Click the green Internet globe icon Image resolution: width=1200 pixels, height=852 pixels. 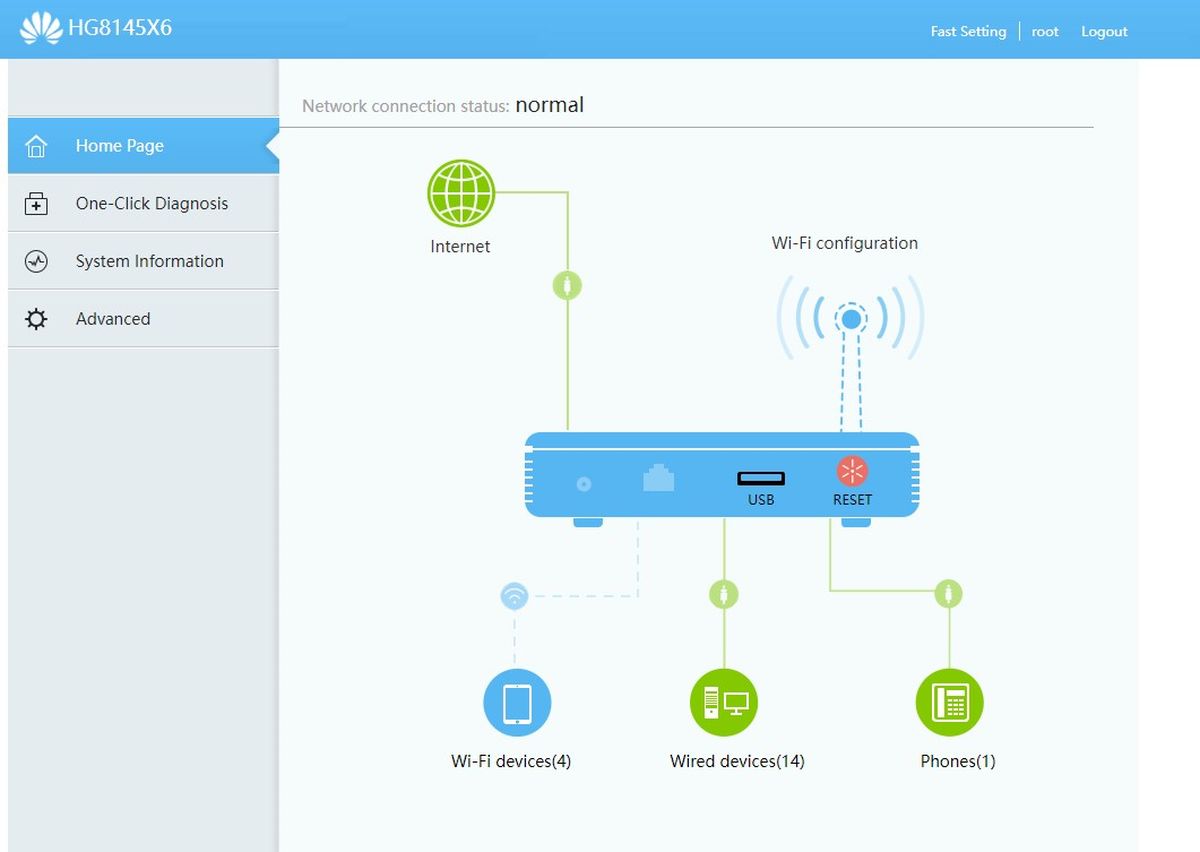click(x=461, y=193)
